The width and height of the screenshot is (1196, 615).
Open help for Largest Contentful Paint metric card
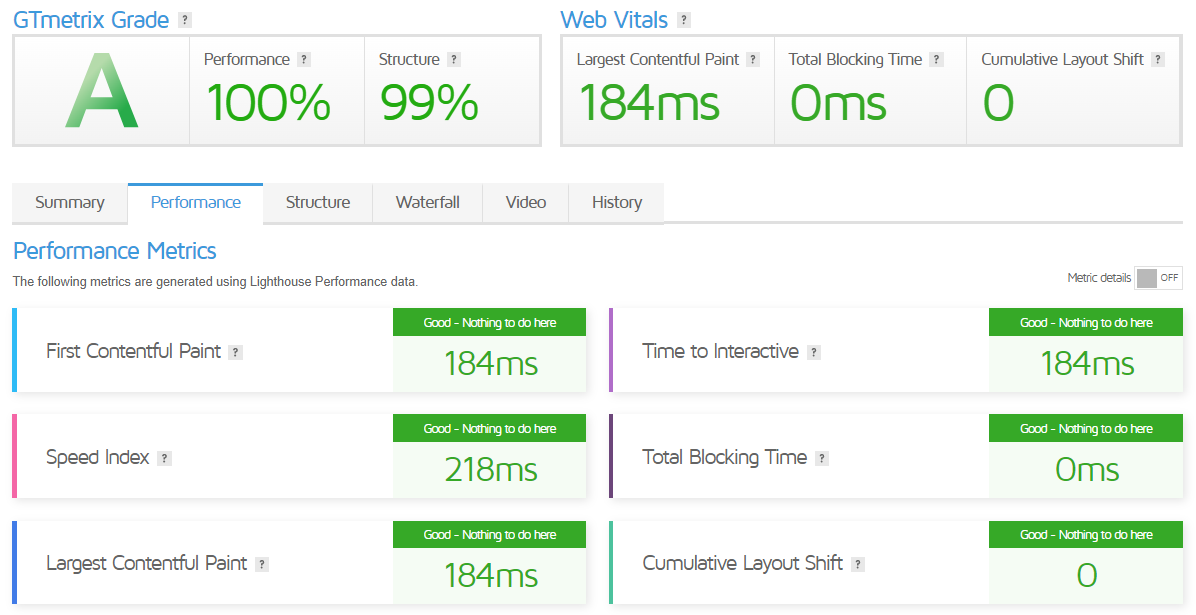(x=262, y=565)
